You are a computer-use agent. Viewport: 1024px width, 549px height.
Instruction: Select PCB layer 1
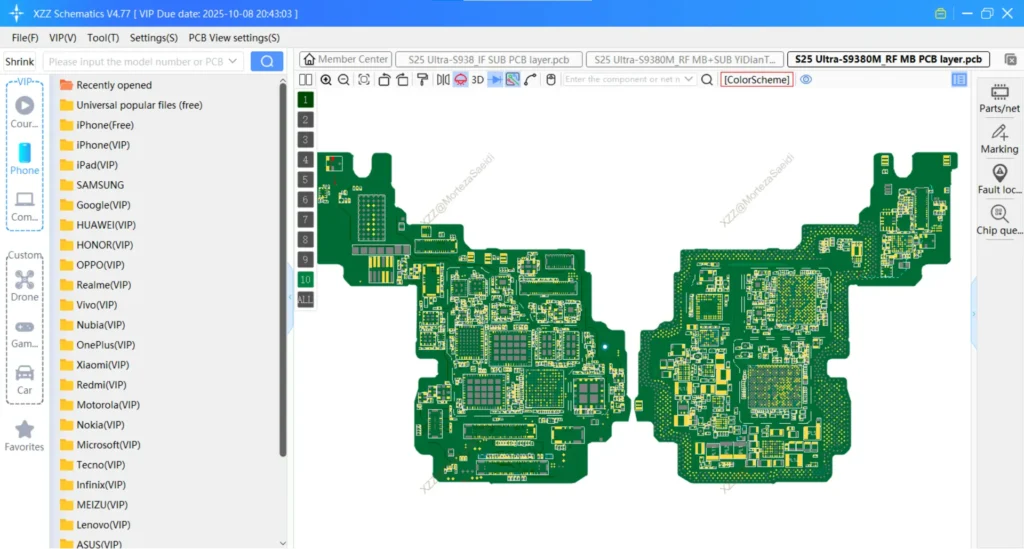pos(305,100)
